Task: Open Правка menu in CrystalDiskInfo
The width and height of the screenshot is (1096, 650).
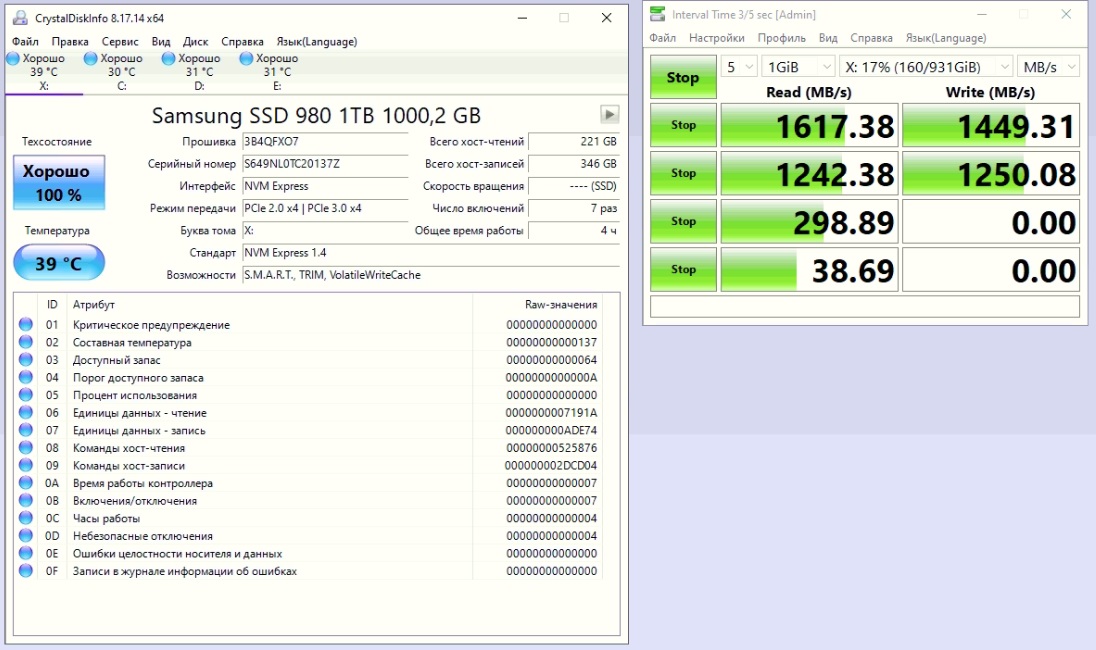Action: [70, 41]
